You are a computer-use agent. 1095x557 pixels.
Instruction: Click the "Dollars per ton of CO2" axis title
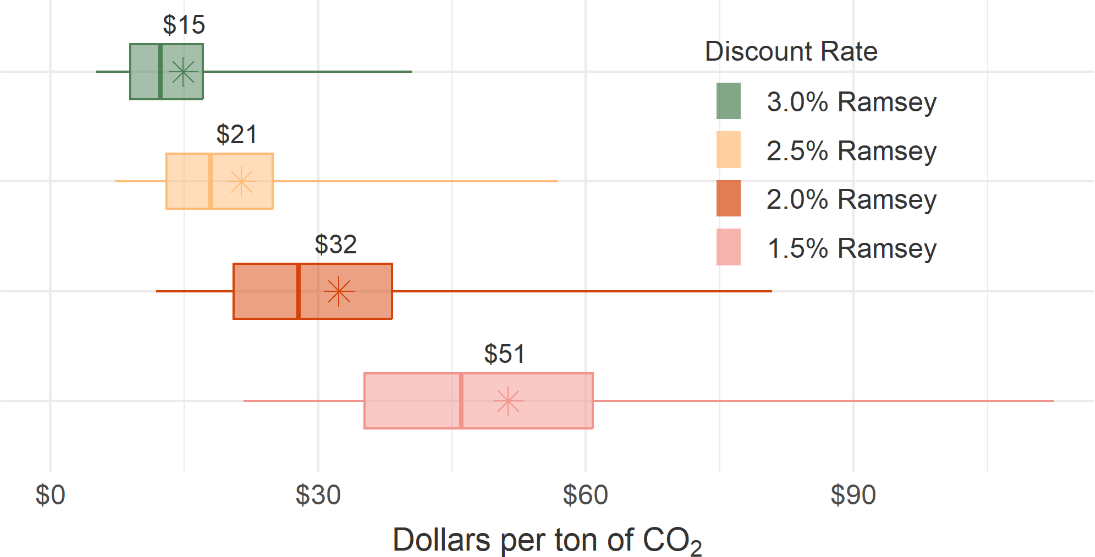coord(547,540)
